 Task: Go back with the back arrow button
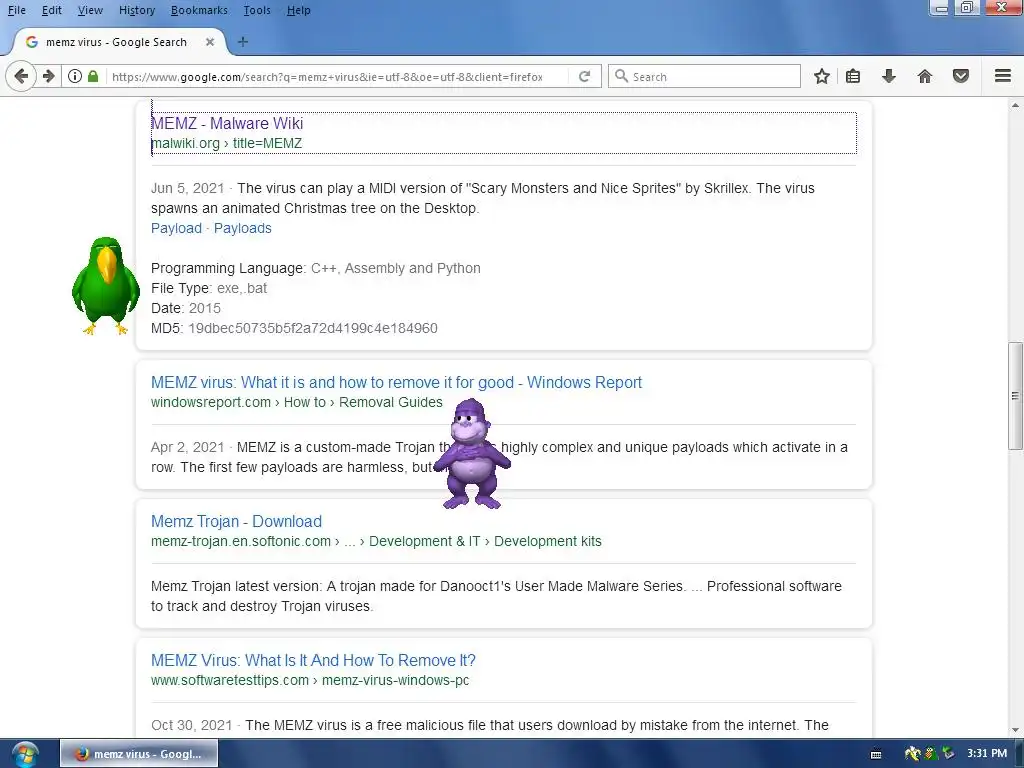coord(21,76)
